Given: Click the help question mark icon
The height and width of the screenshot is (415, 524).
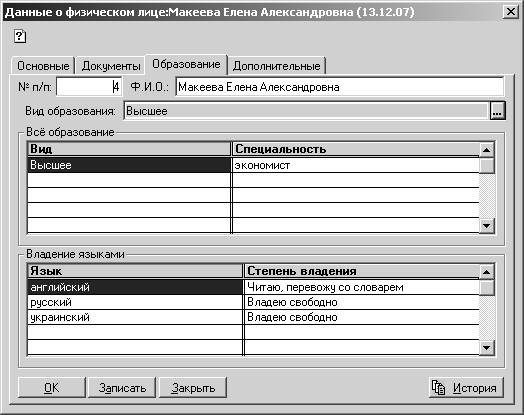Looking at the screenshot, I should (x=20, y=36).
